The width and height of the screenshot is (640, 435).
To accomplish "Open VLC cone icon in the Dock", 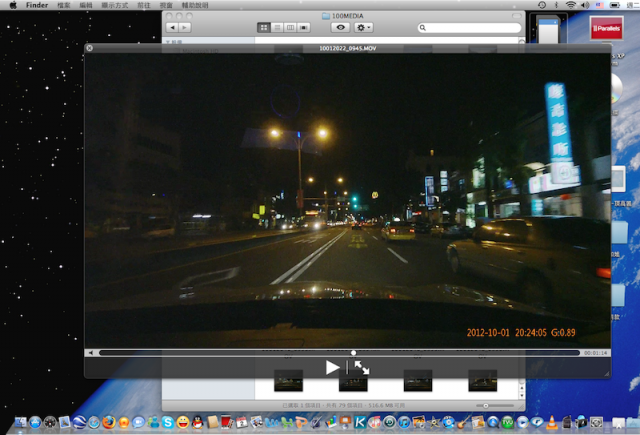I will tap(552, 422).
